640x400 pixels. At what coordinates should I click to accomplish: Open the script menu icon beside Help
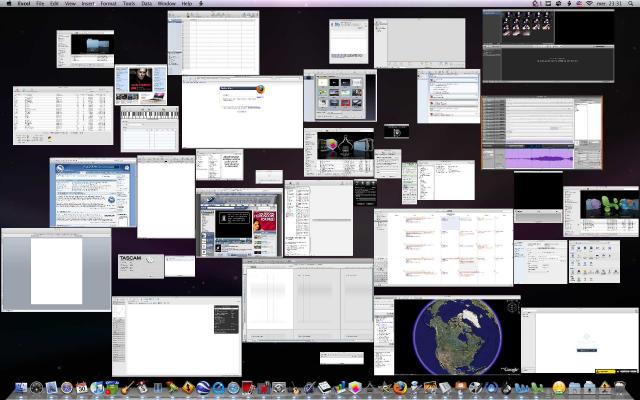point(200,3)
